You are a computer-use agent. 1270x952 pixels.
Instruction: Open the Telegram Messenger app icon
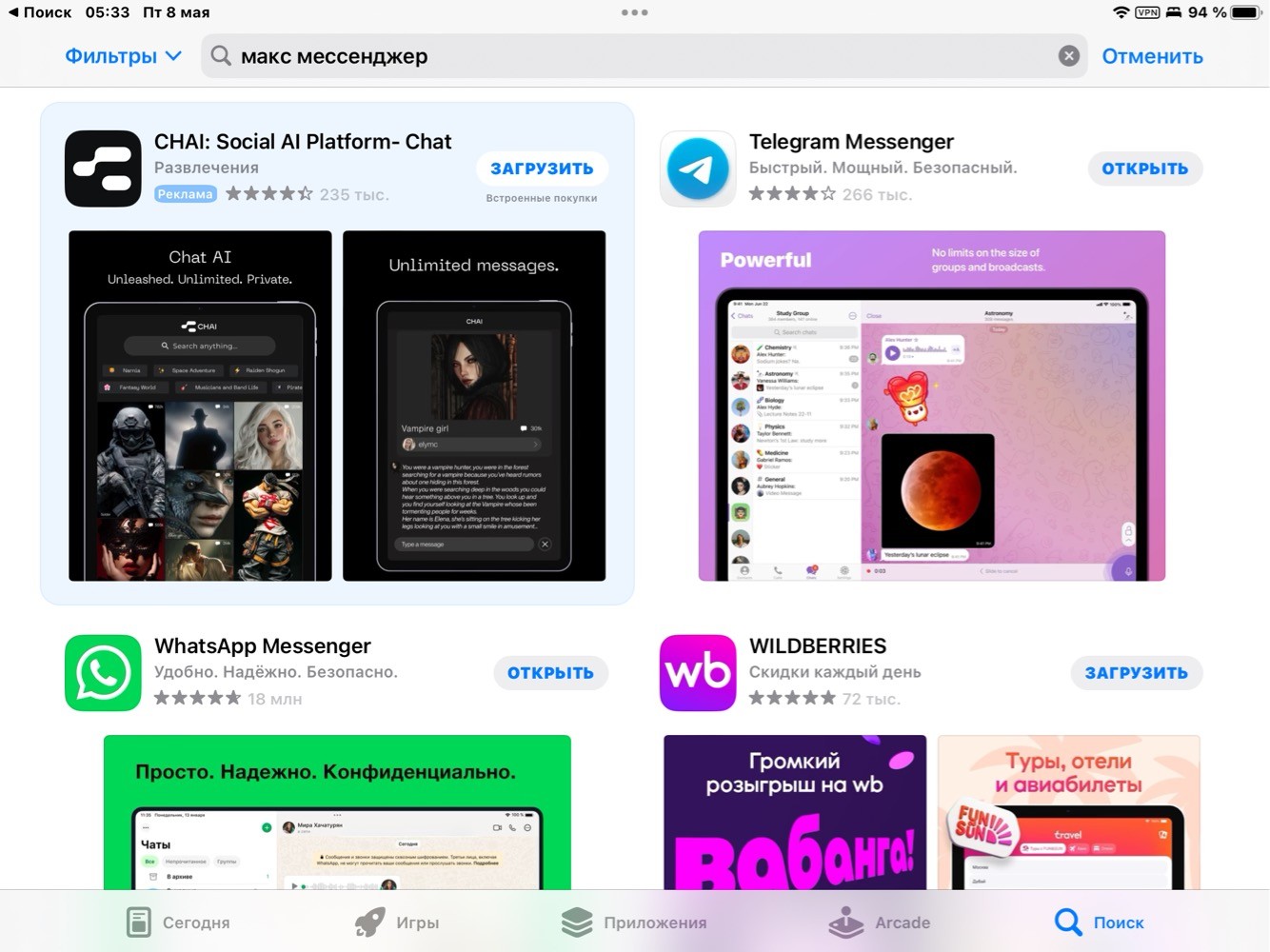[698, 169]
